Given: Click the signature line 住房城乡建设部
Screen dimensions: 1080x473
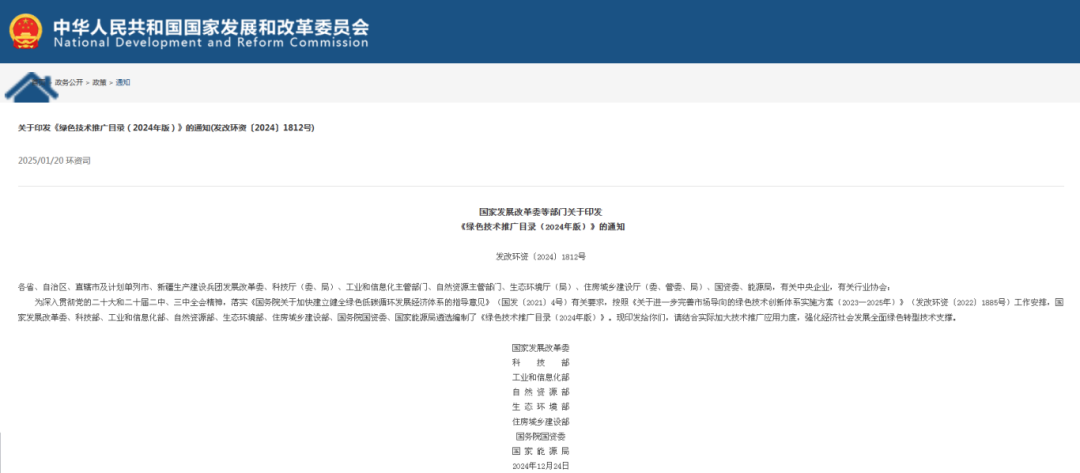Looking at the screenshot, I should coord(540,422).
